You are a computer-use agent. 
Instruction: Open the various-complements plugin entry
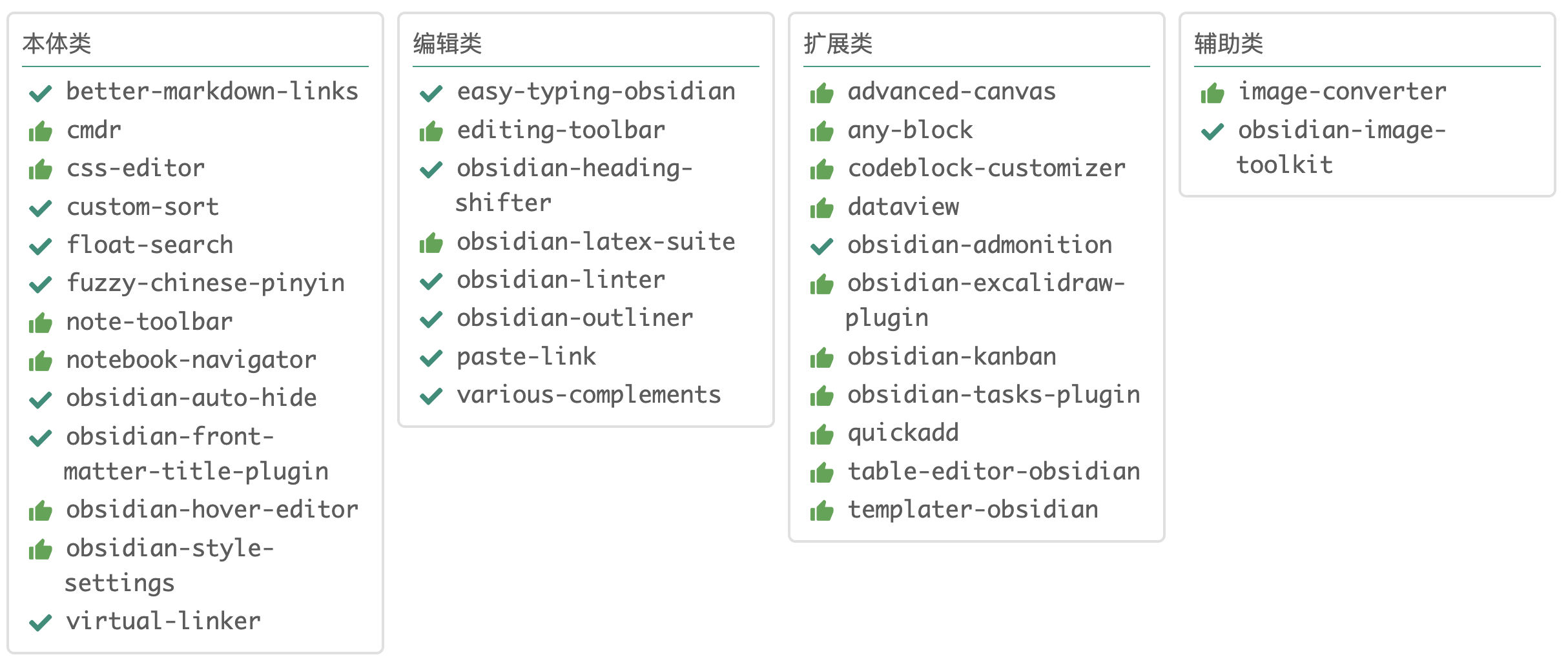pos(589,395)
